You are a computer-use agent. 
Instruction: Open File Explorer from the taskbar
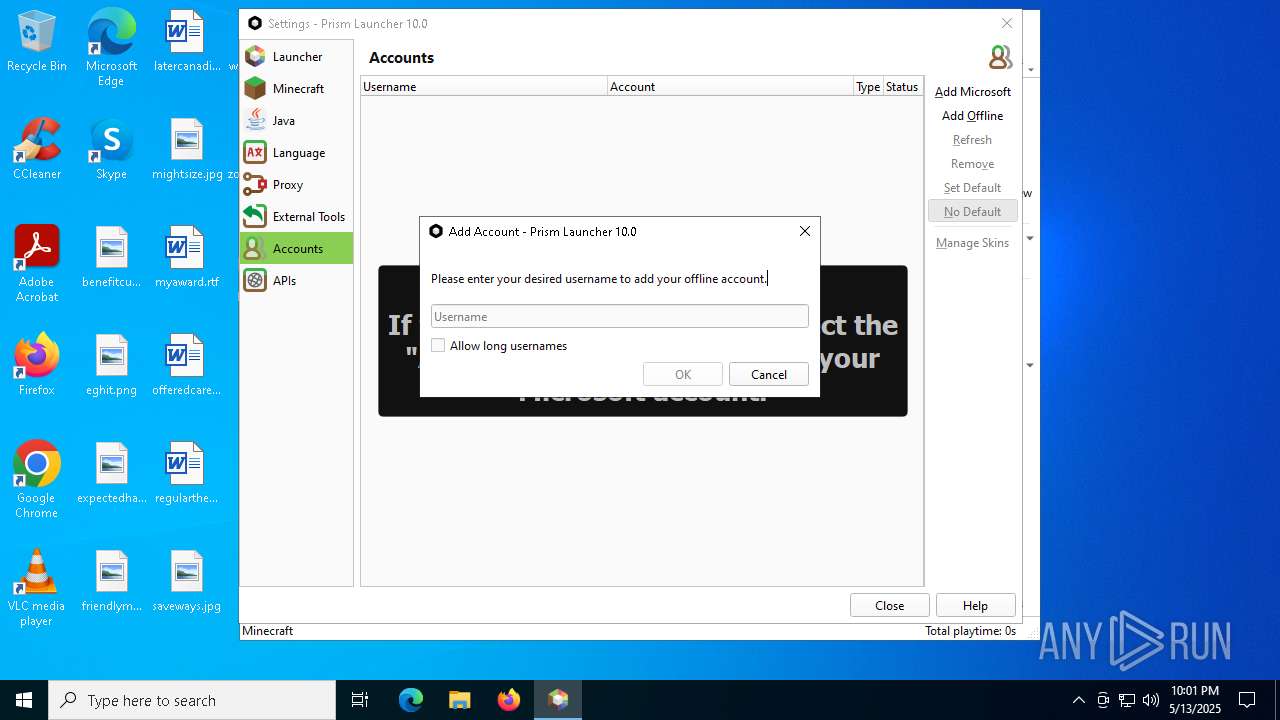pos(459,700)
